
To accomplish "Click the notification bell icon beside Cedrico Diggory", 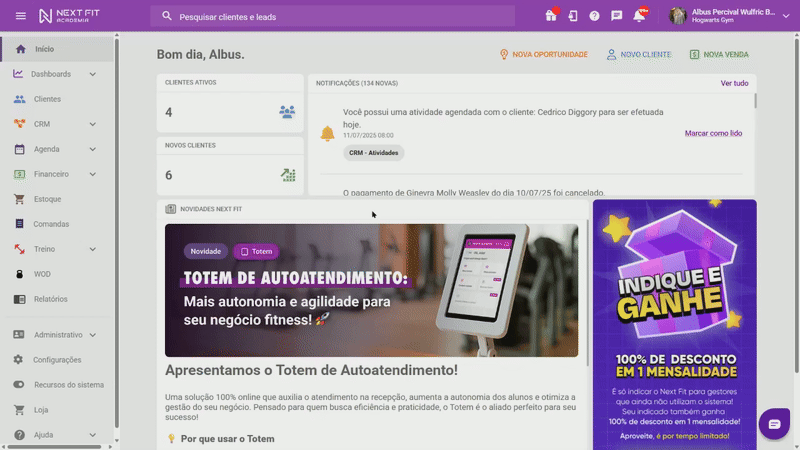I will click(328, 133).
